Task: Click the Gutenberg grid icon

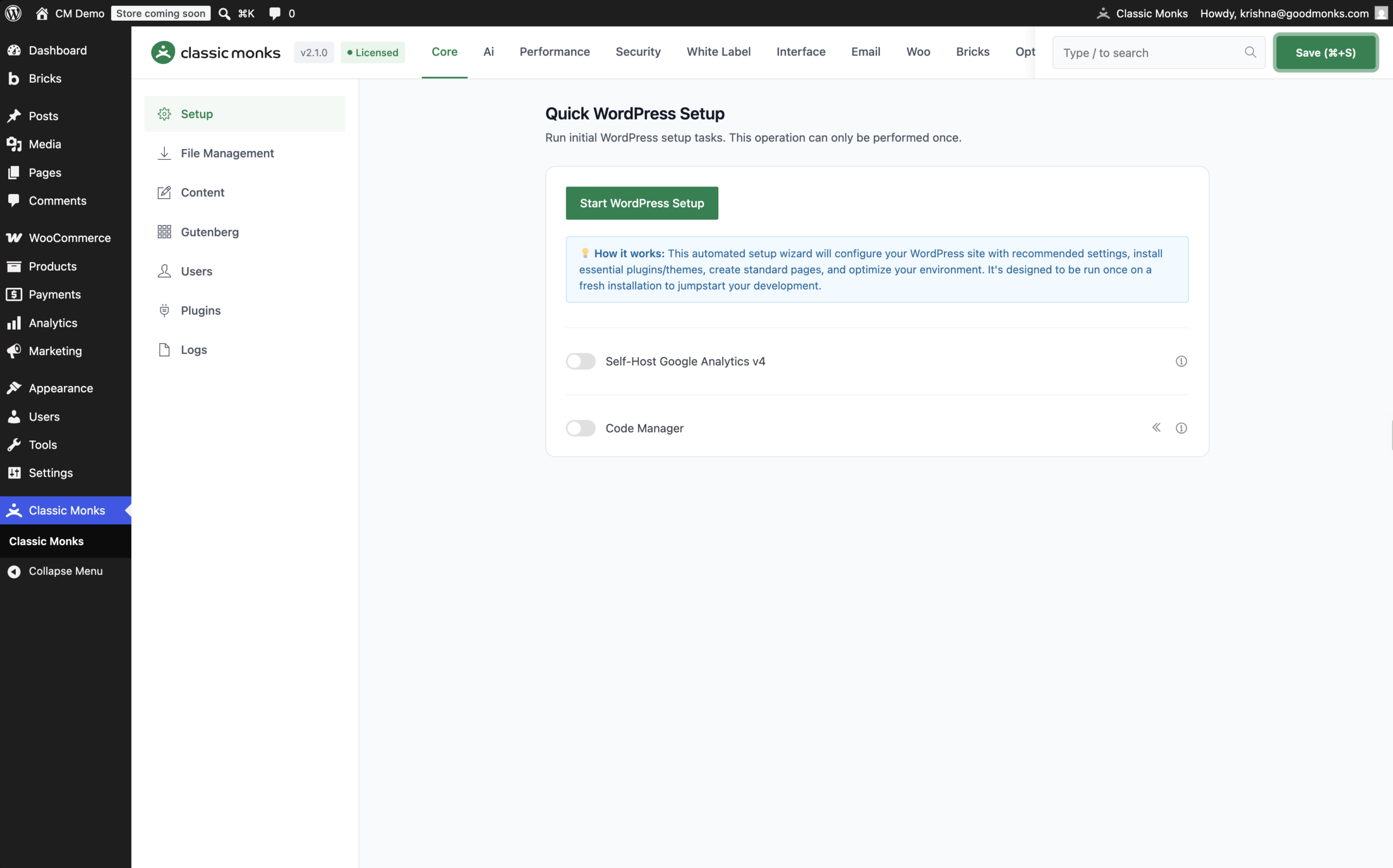Action: [x=164, y=231]
